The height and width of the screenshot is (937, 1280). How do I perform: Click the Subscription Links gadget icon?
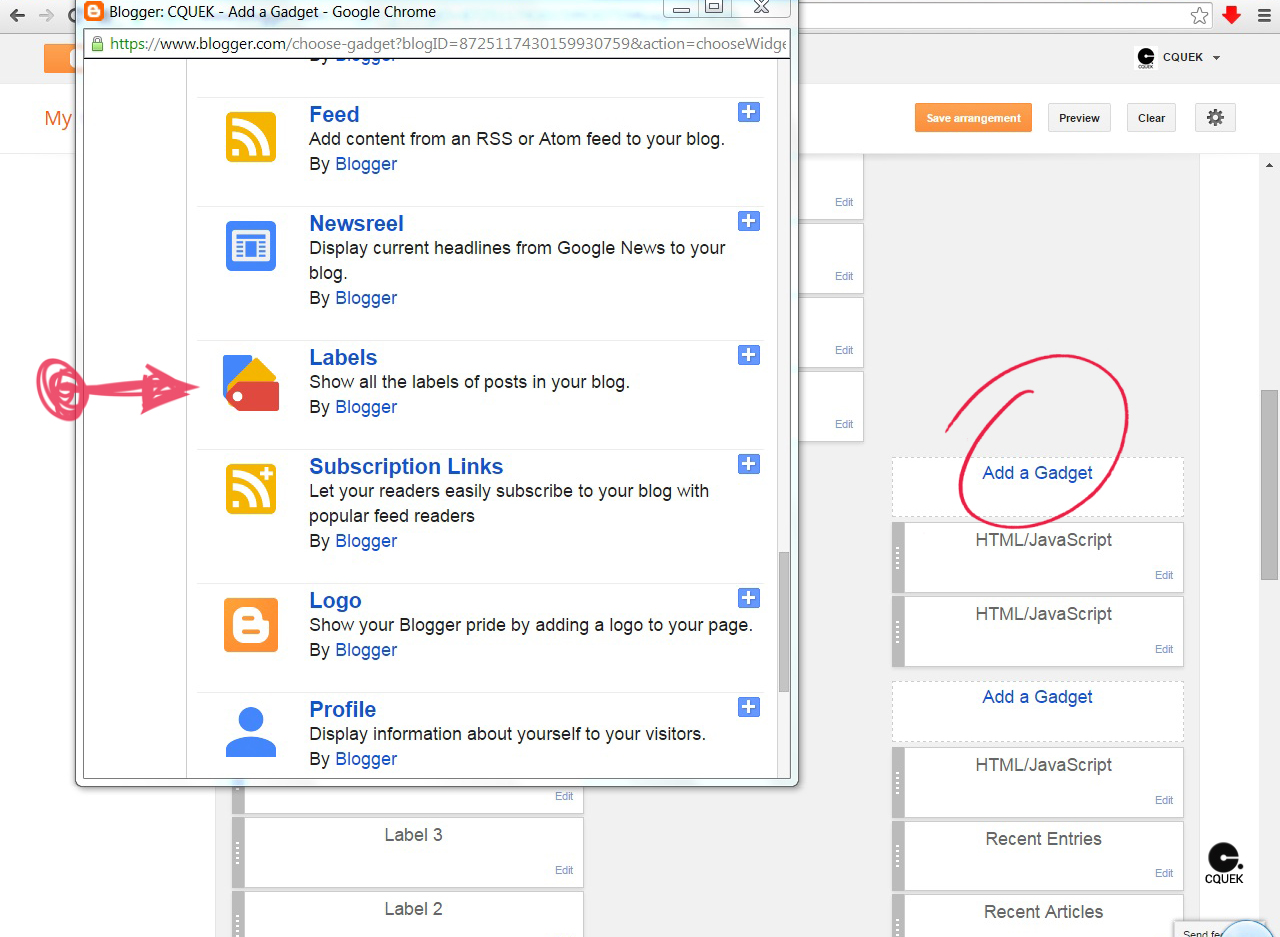tap(251, 489)
